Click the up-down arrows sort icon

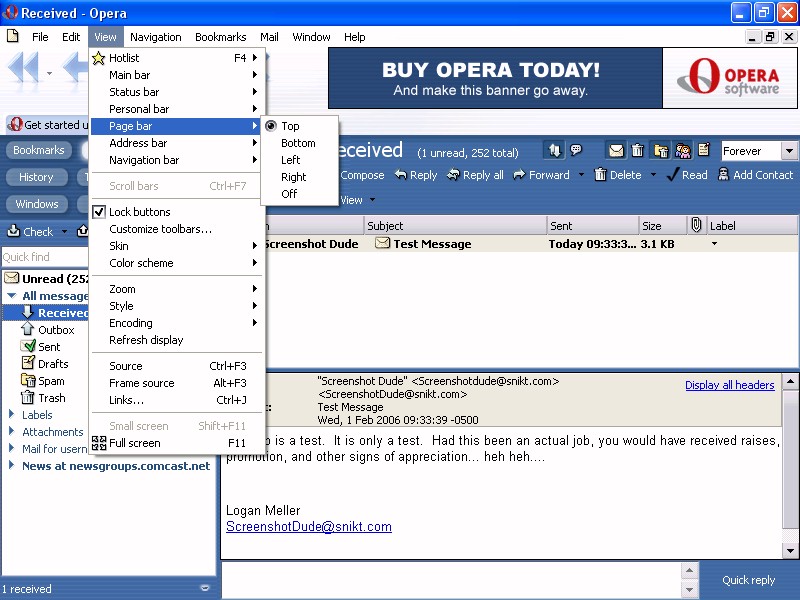pyautogui.click(x=555, y=151)
